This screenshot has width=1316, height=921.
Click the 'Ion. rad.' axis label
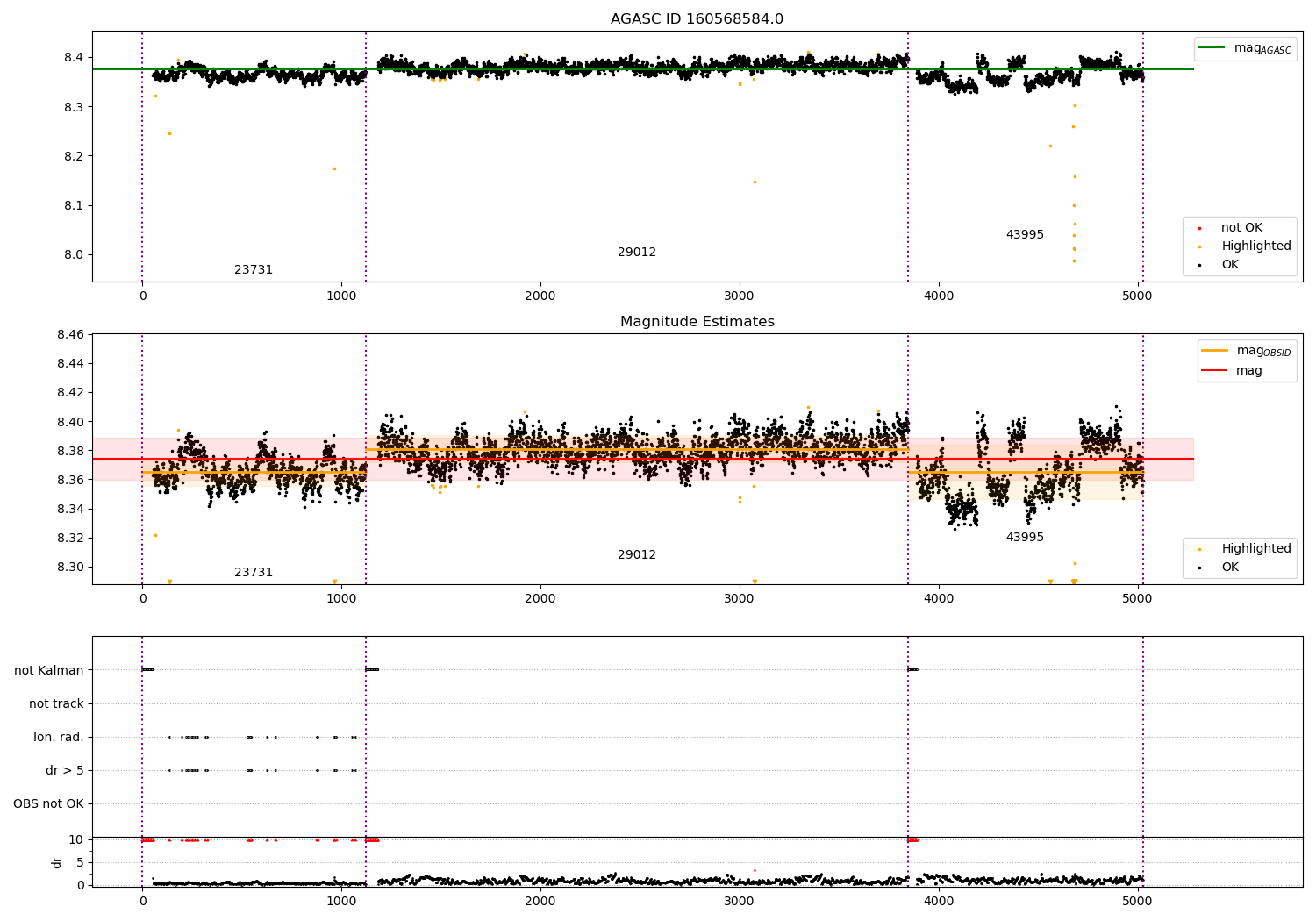pyautogui.click(x=59, y=738)
